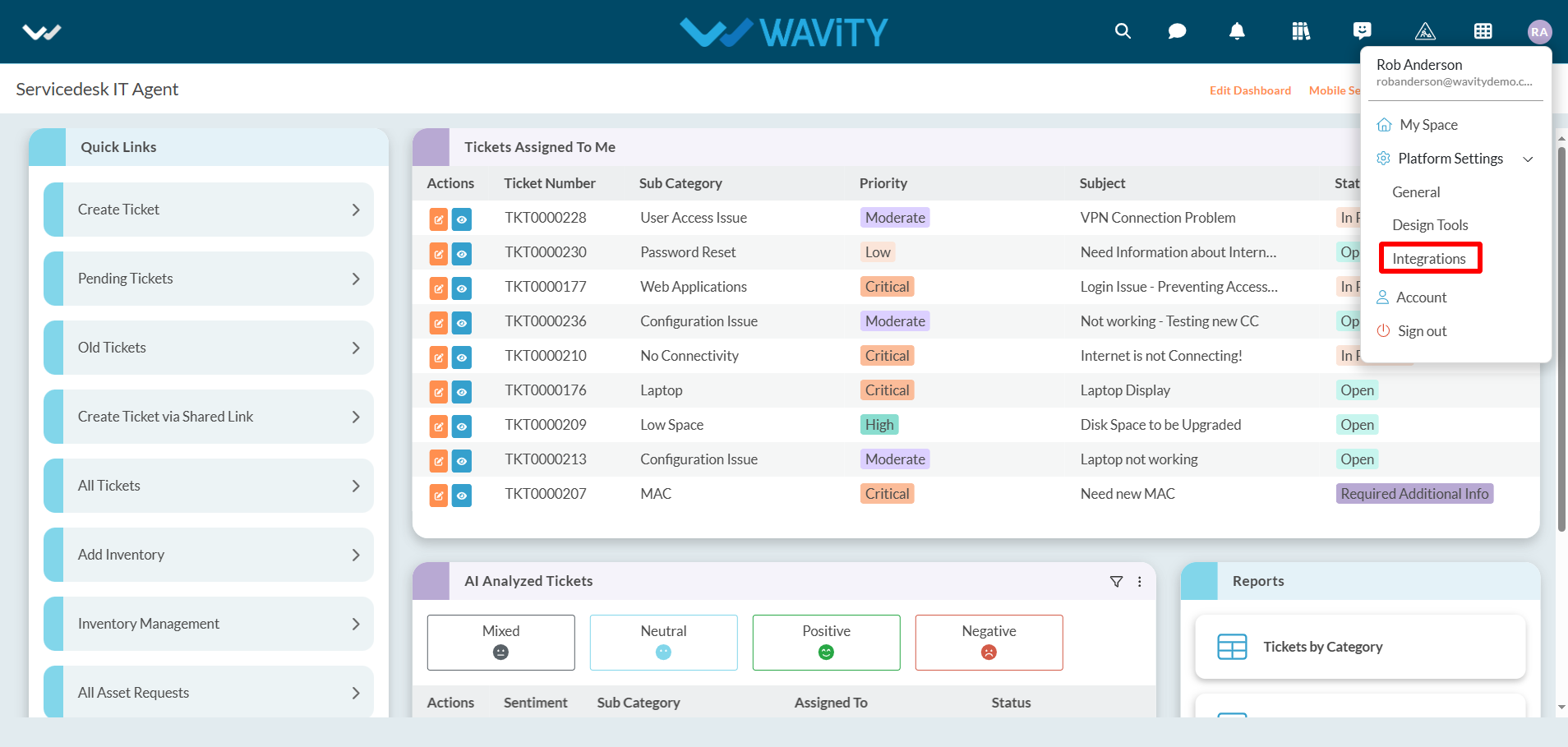1568x747 pixels.
Task: Click the Edit Dashboard link
Action: 1250,90
